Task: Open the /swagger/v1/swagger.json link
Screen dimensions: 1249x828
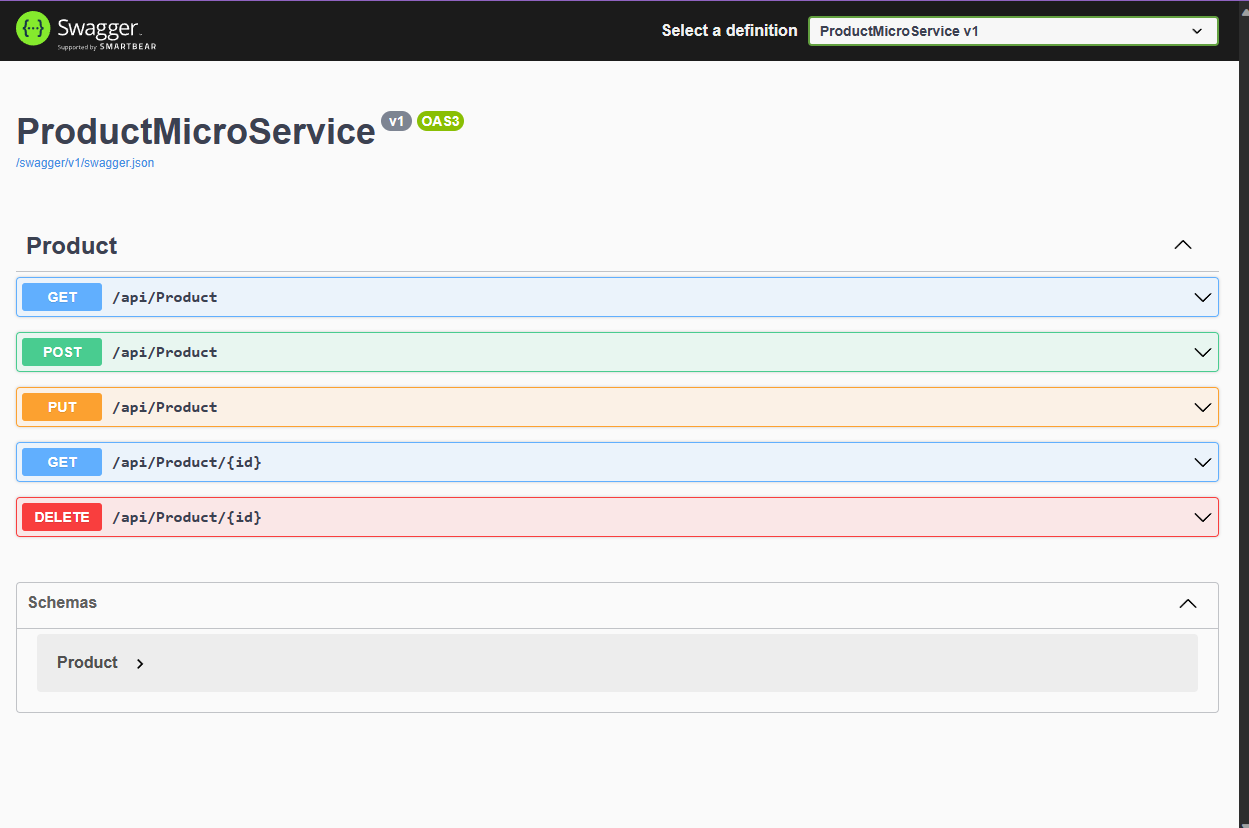Action: [84, 162]
